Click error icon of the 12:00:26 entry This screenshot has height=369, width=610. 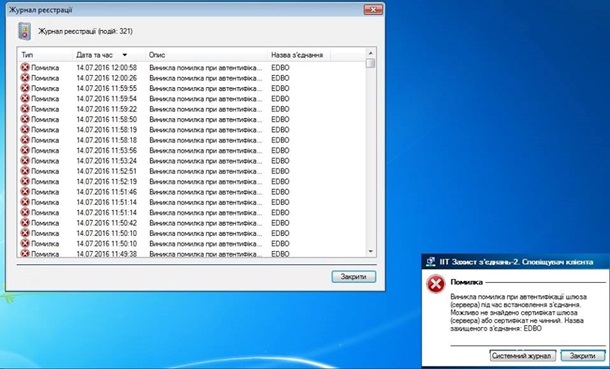point(25,78)
